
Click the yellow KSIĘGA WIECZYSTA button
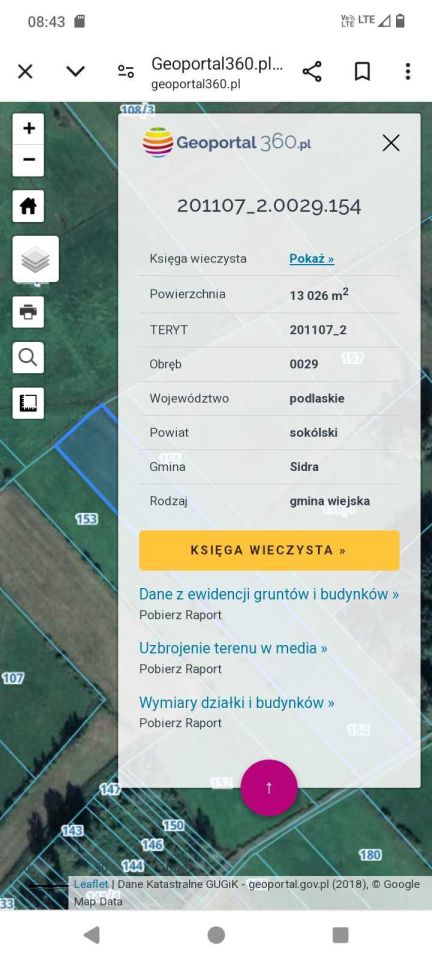(x=269, y=550)
